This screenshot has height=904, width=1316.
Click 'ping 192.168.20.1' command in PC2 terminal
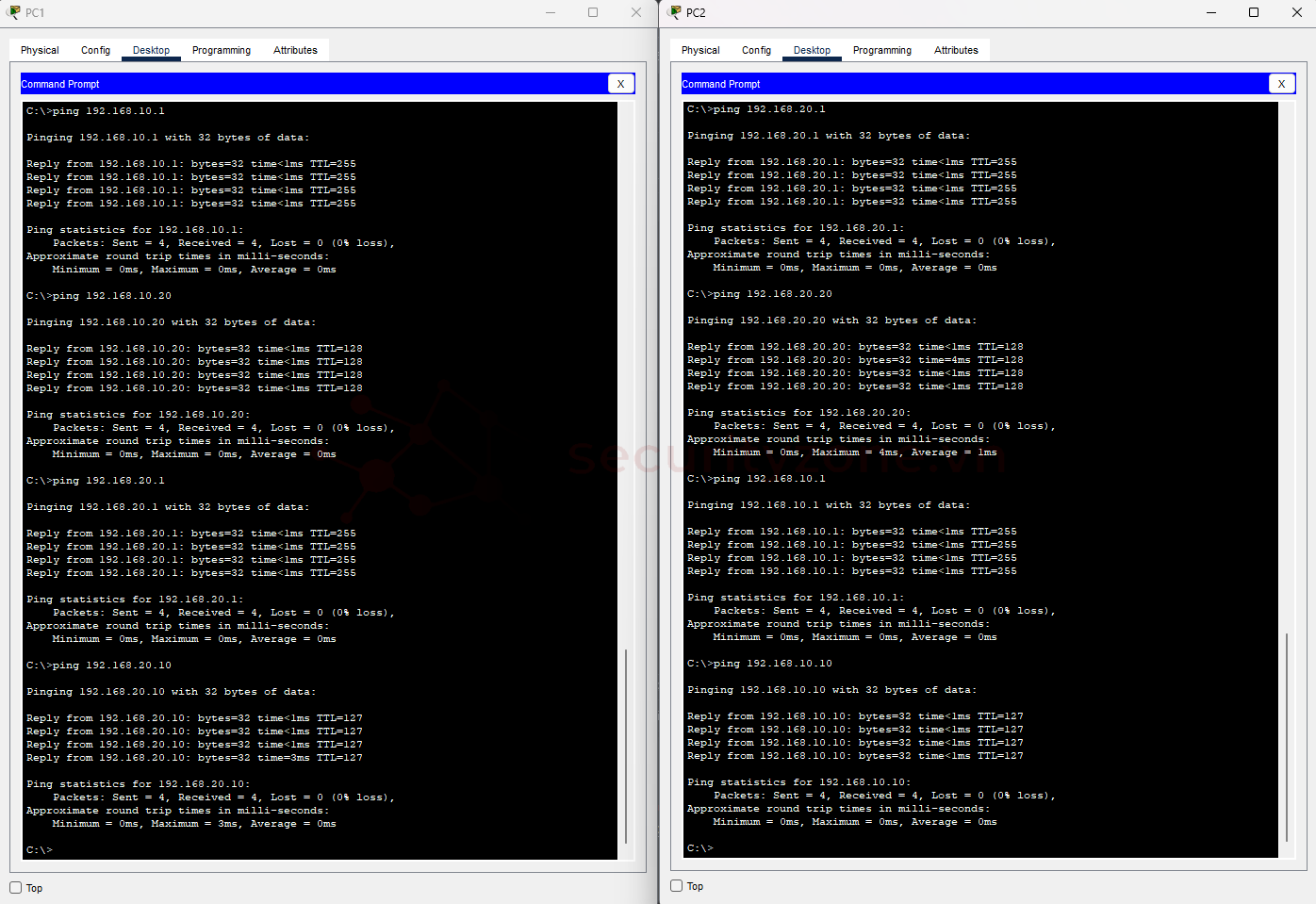[769, 109]
